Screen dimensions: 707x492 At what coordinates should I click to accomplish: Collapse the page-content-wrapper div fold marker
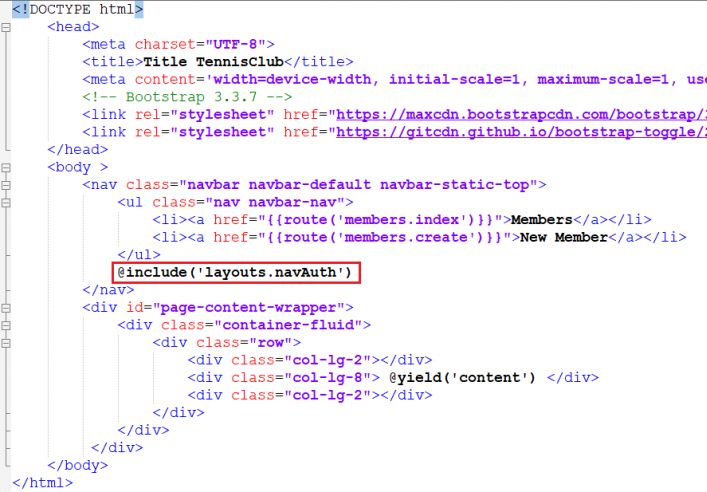tap(6, 307)
